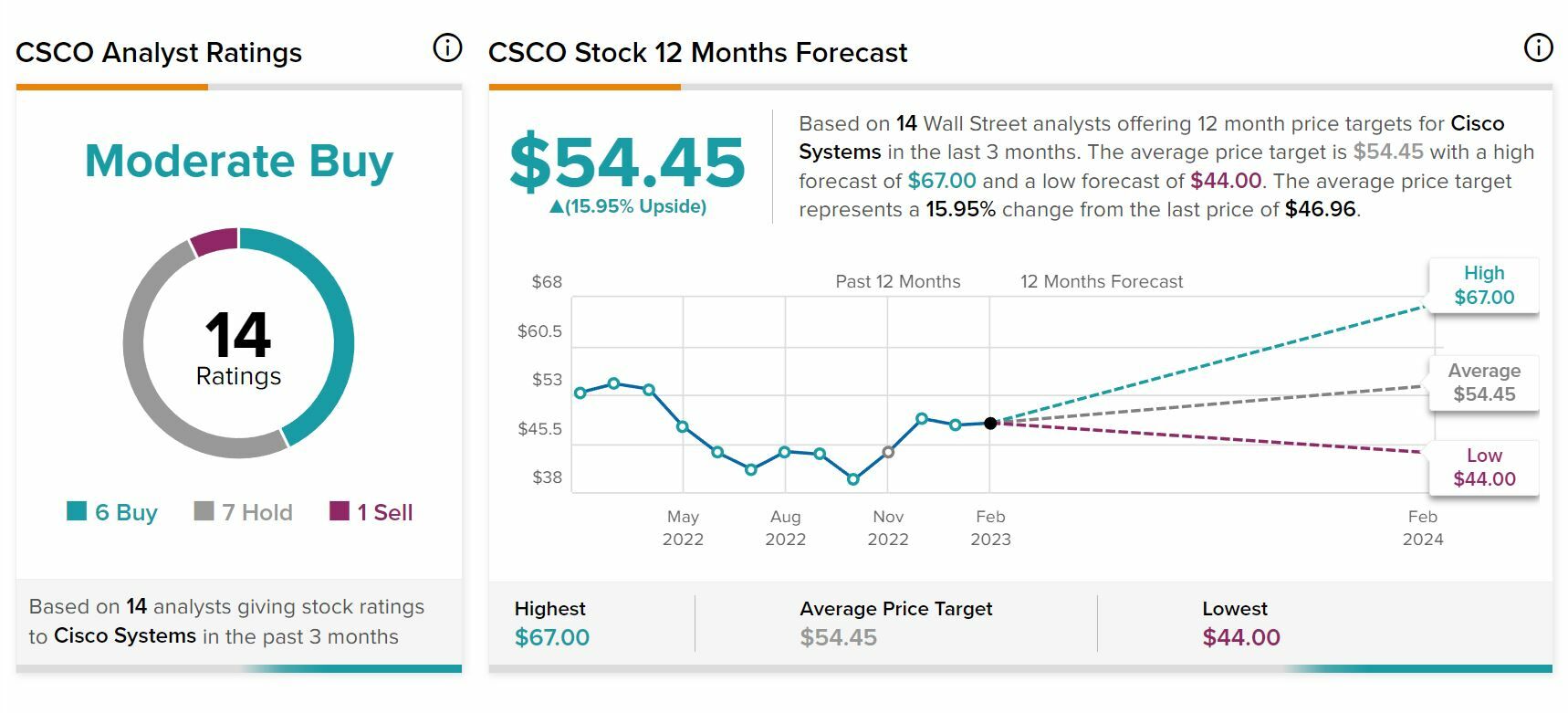Click the Highest $67.00 summary value
Image resolution: width=1568 pixels, height=713 pixels.
click(x=551, y=637)
